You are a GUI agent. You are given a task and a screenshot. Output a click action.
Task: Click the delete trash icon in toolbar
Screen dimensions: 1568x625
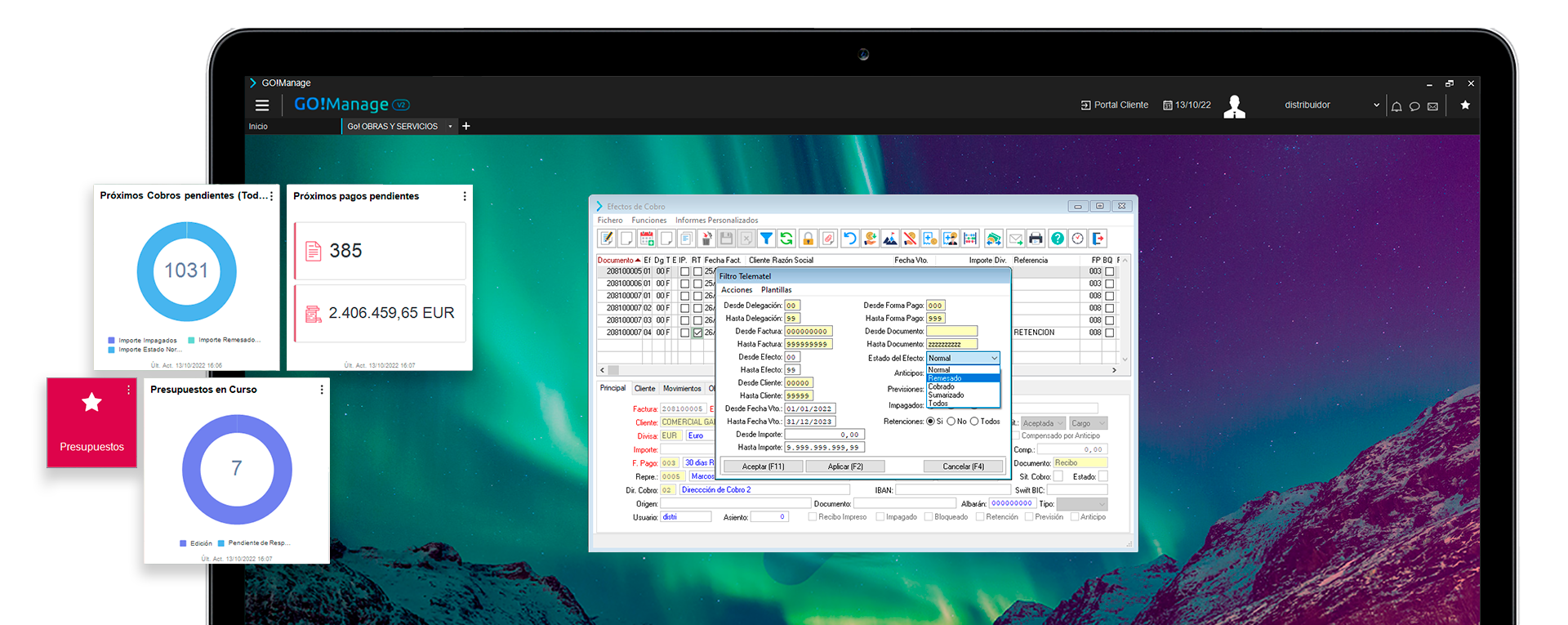[706, 239]
